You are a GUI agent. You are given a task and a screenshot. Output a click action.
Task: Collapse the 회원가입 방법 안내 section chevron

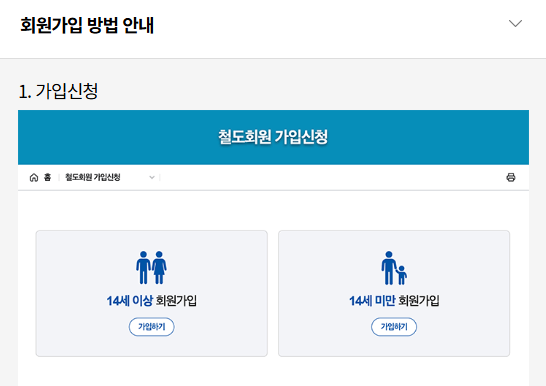[x=515, y=23]
